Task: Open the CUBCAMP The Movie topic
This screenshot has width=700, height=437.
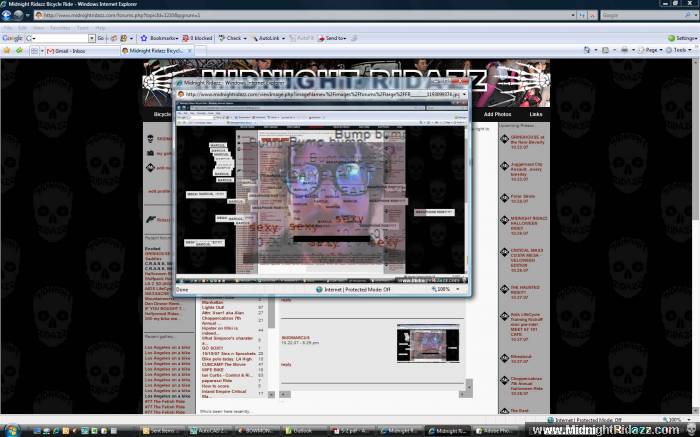Action: pyautogui.click(x=224, y=364)
